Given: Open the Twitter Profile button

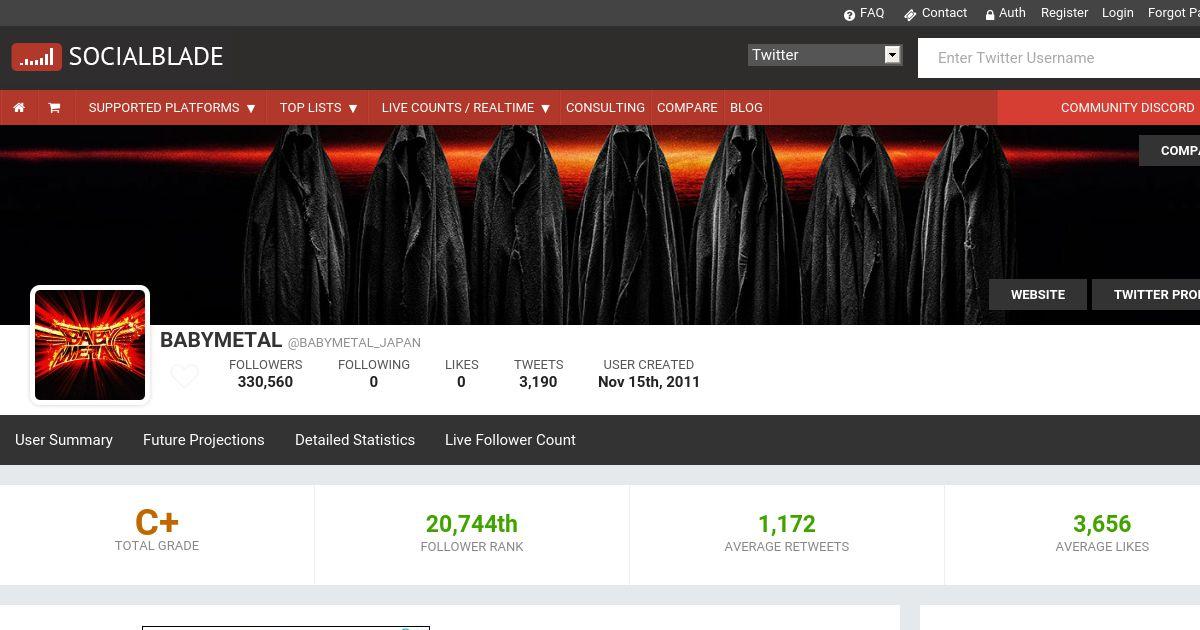Looking at the screenshot, I should [1146, 294].
